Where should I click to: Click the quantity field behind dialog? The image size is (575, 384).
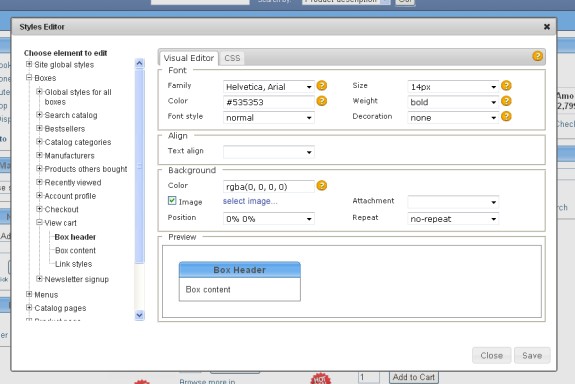369,377
